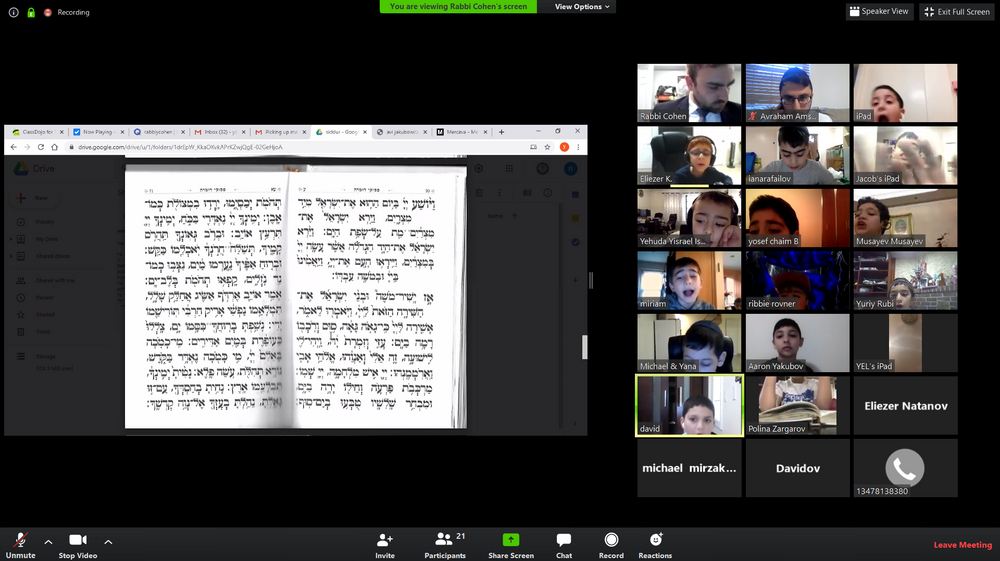
Task: Expand View Options dropdown
Action: pos(582,6)
